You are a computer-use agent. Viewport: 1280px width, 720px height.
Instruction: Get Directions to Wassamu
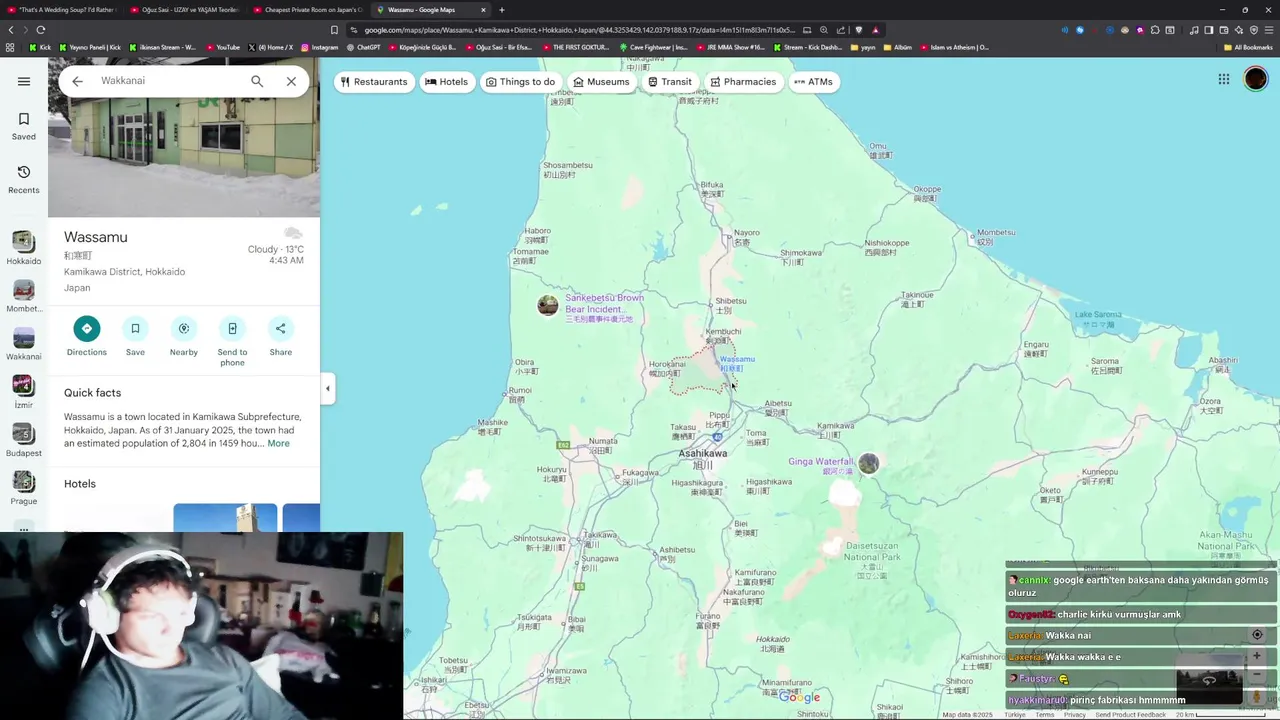pyautogui.click(x=86, y=337)
